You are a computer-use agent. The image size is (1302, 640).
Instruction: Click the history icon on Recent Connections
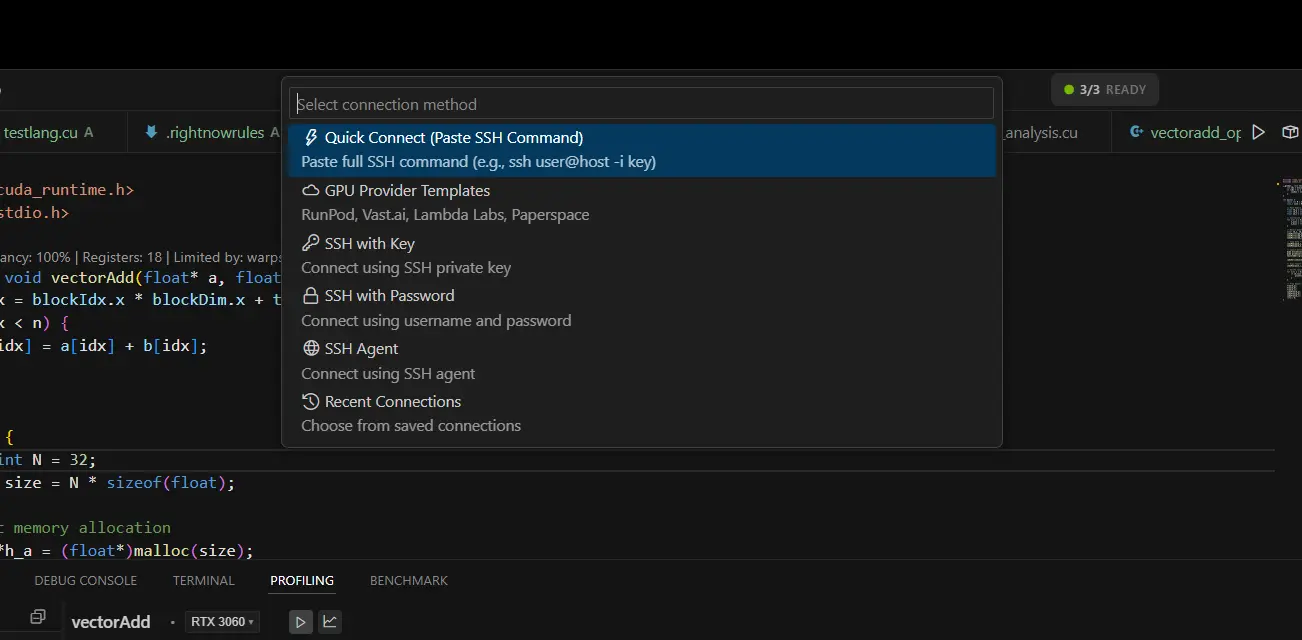tap(311, 401)
